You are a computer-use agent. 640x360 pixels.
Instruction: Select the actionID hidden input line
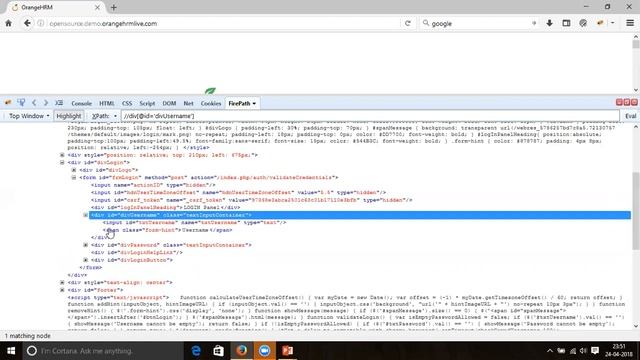click(x=153, y=185)
